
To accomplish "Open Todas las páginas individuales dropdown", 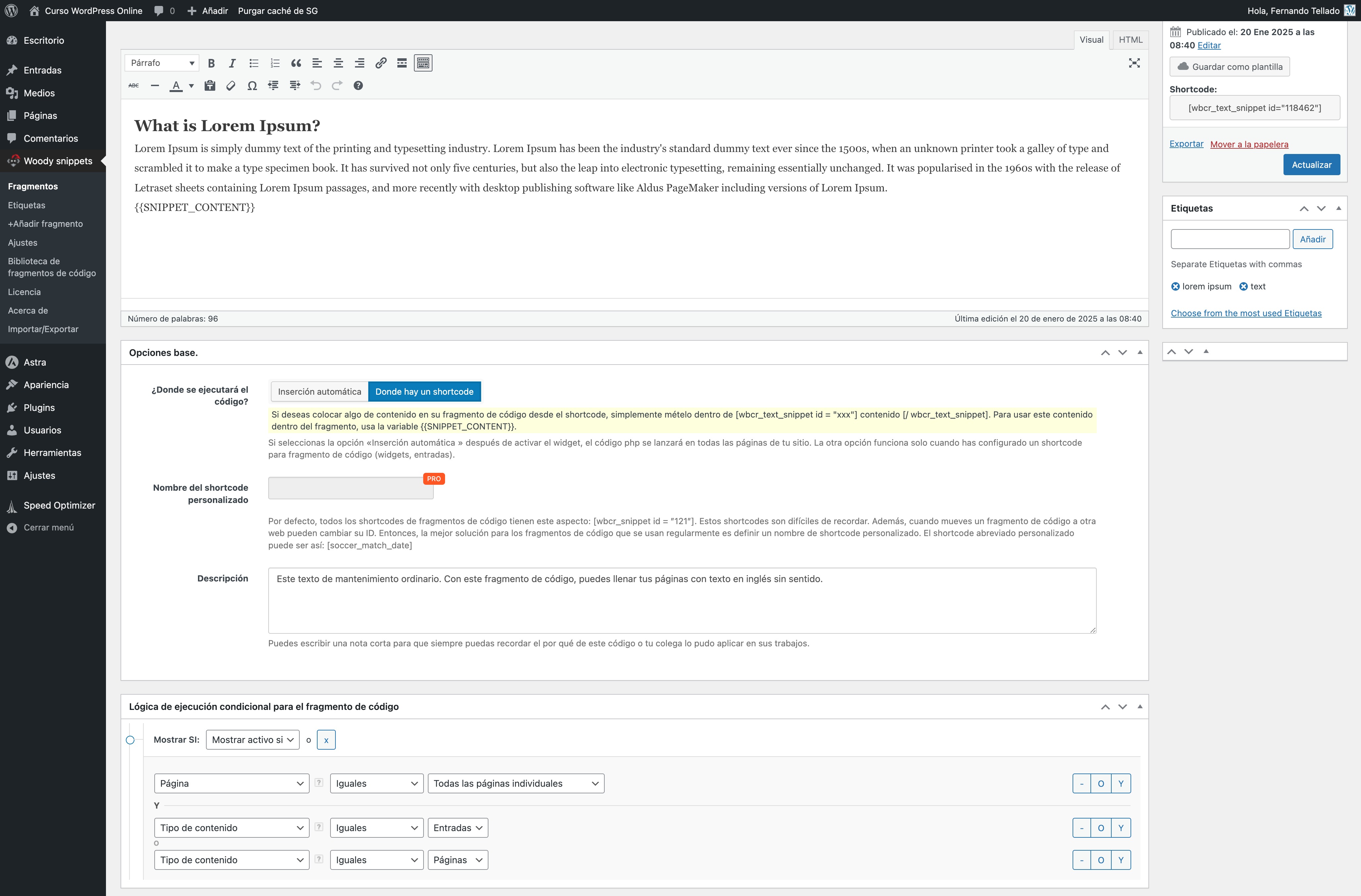I will [515, 783].
